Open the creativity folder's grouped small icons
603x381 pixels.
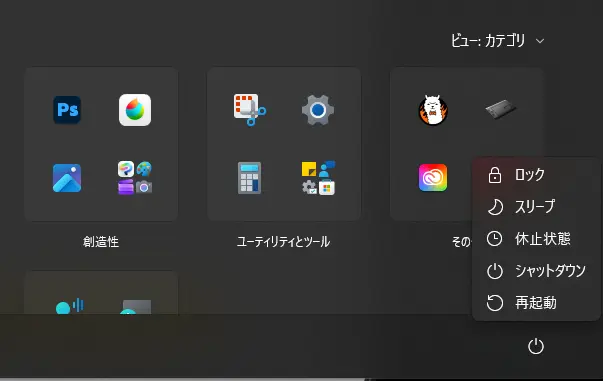(135, 178)
